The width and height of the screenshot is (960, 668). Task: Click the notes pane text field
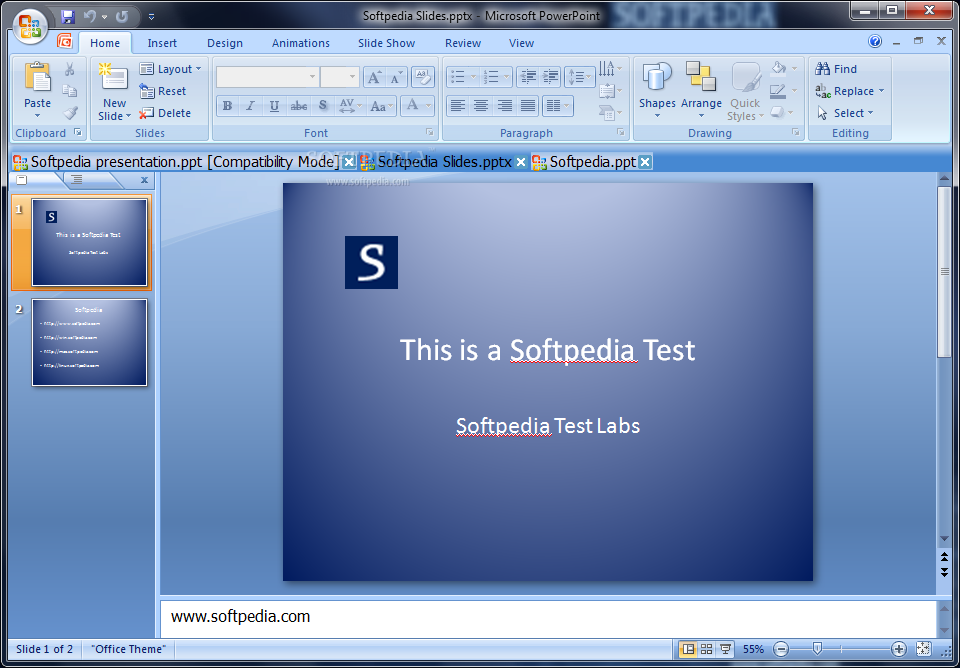pos(548,617)
